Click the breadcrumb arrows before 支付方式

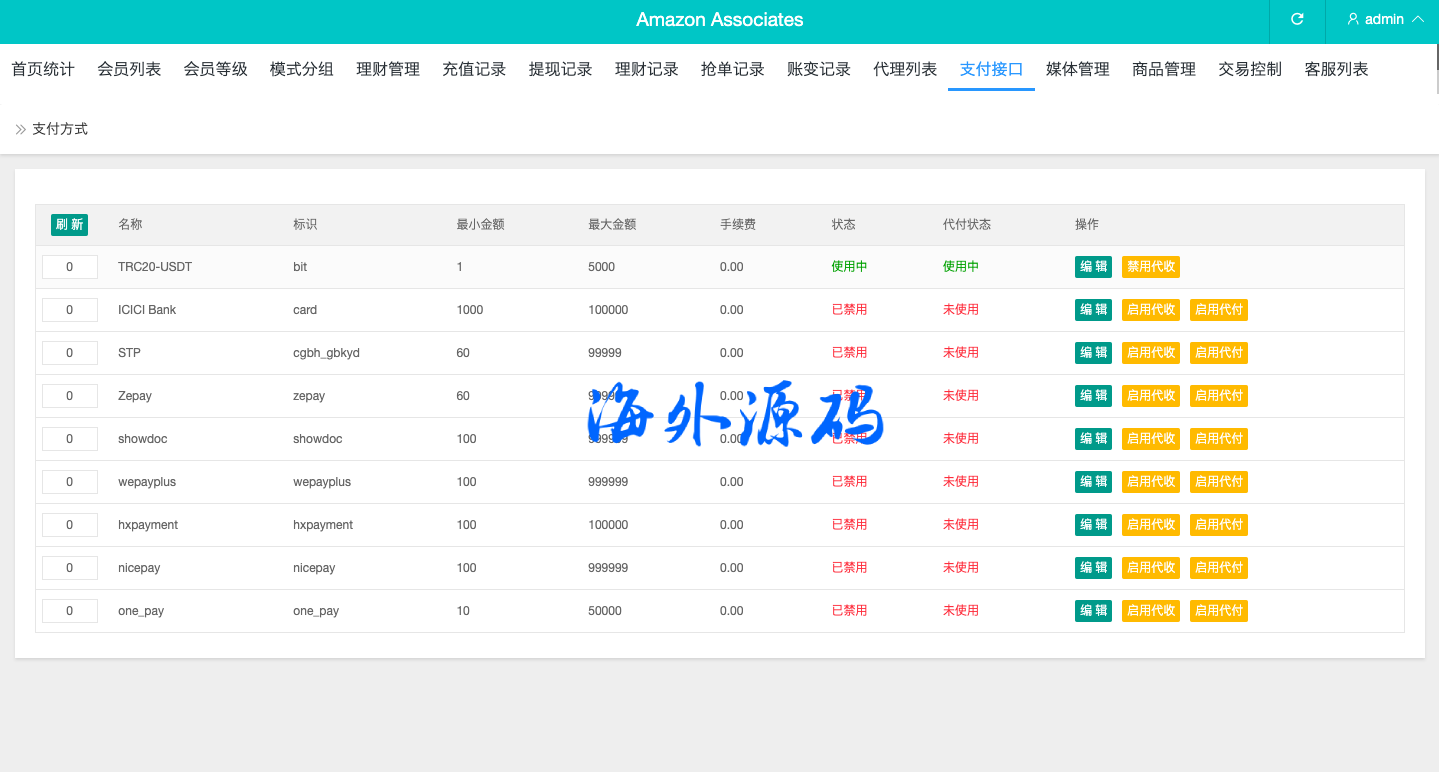coord(21,130)
